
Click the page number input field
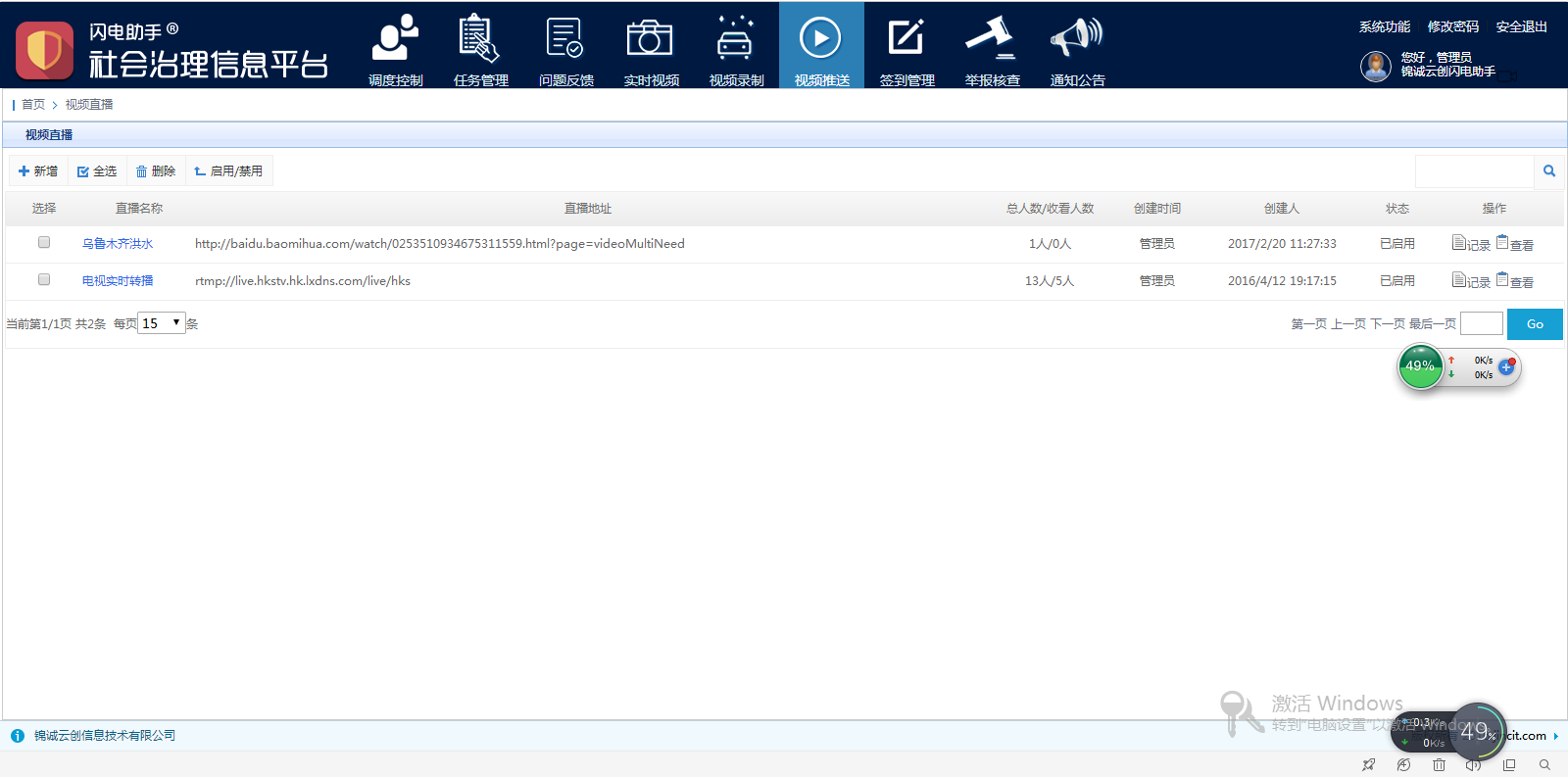coord(1481,324)
